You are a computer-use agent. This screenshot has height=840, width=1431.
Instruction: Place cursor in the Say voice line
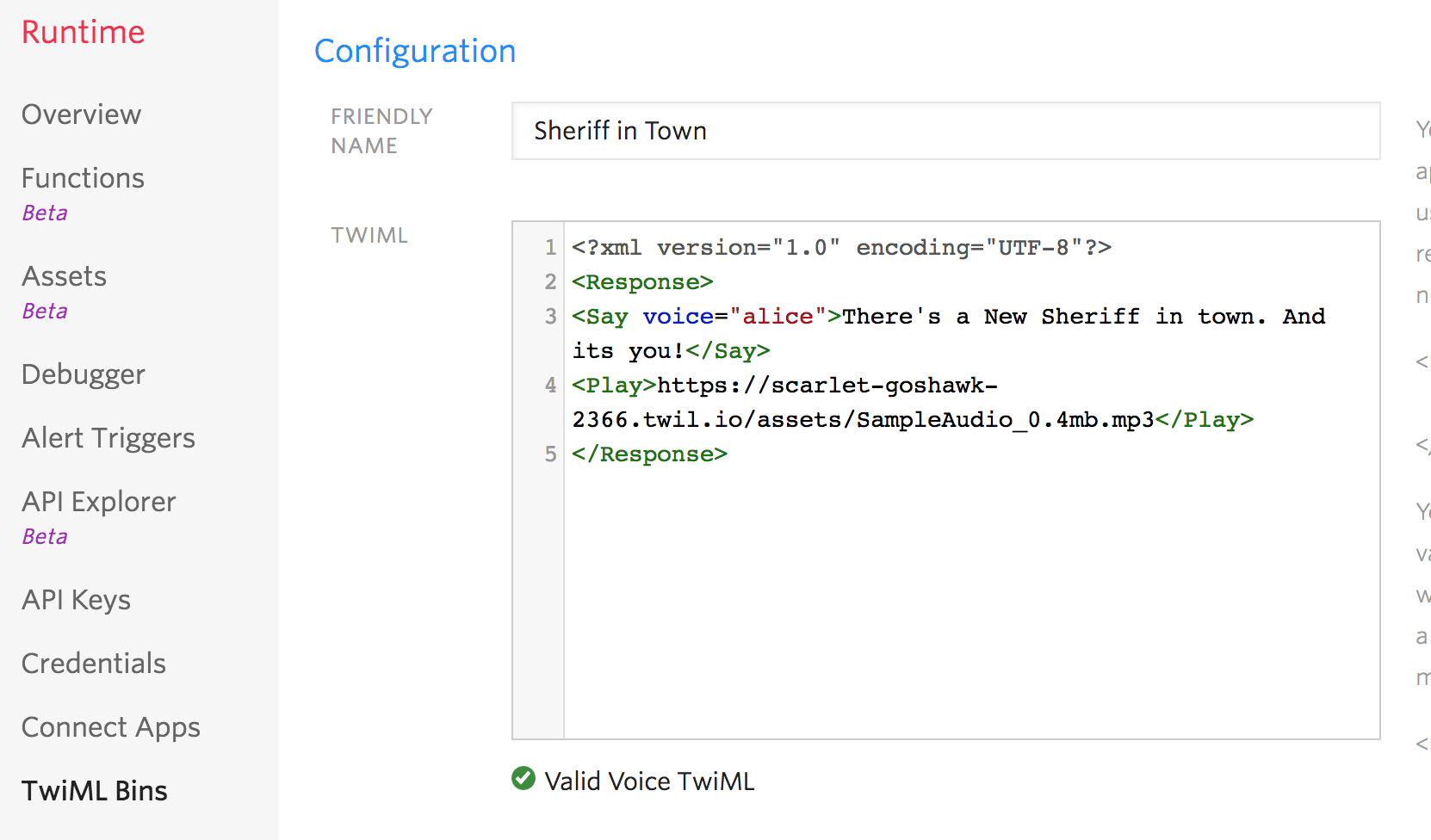947,317
